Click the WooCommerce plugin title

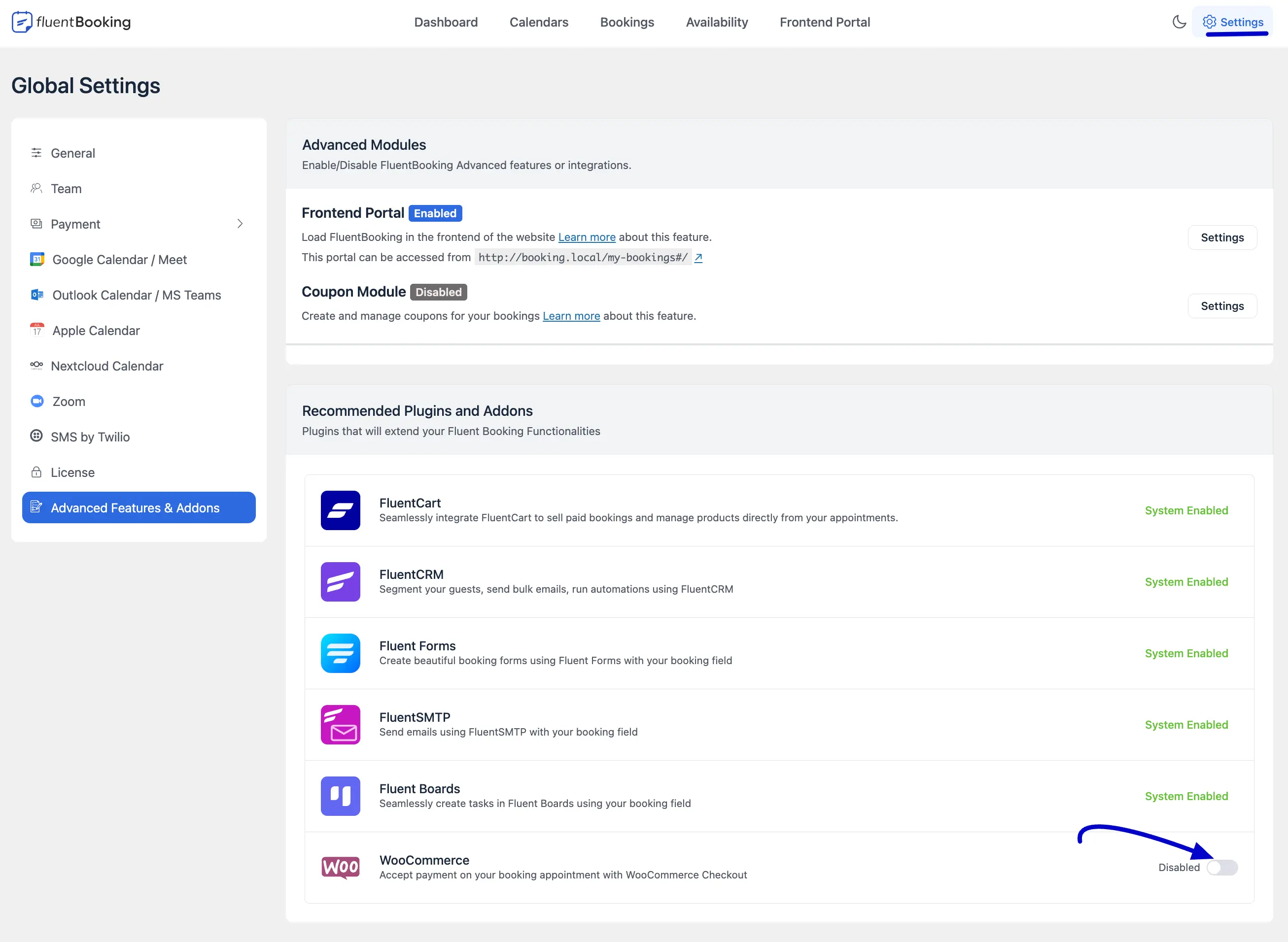click(424, 860)
